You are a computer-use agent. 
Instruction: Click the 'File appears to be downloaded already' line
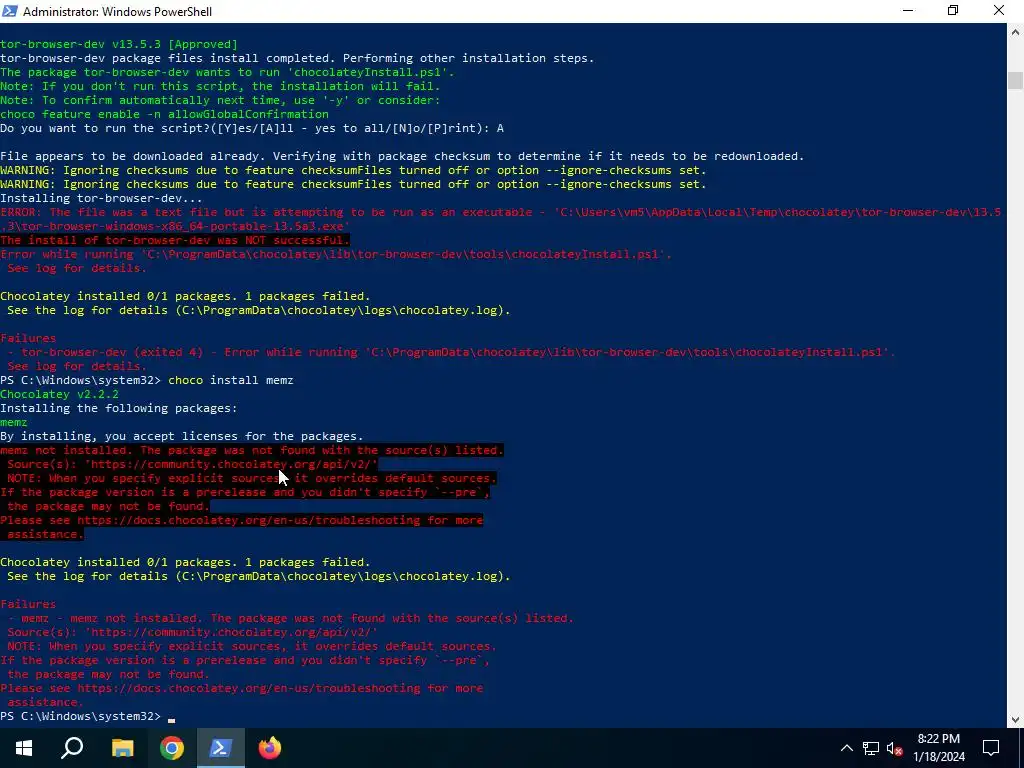(x=402, y=157)
